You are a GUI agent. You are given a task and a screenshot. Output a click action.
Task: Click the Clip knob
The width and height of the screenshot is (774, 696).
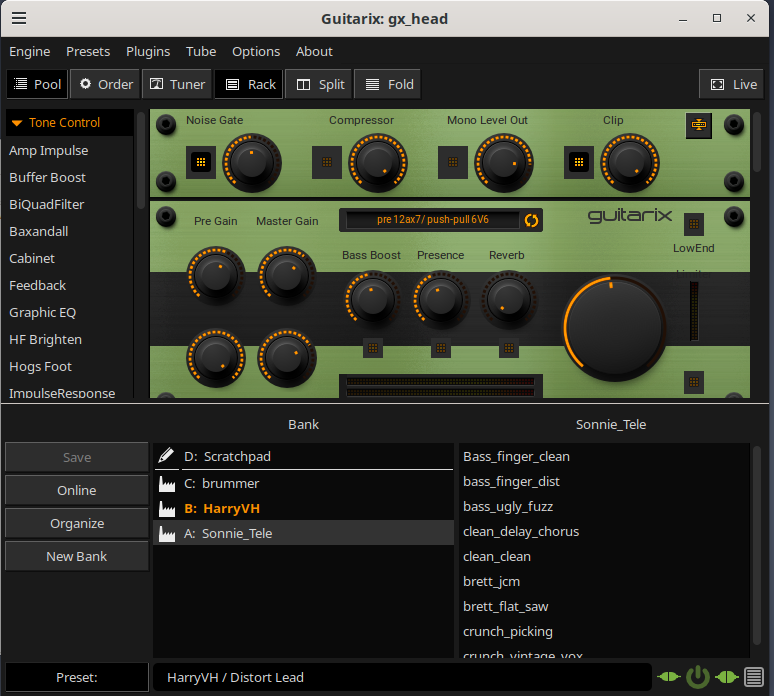pyautogui.click(x=629, y=162)
